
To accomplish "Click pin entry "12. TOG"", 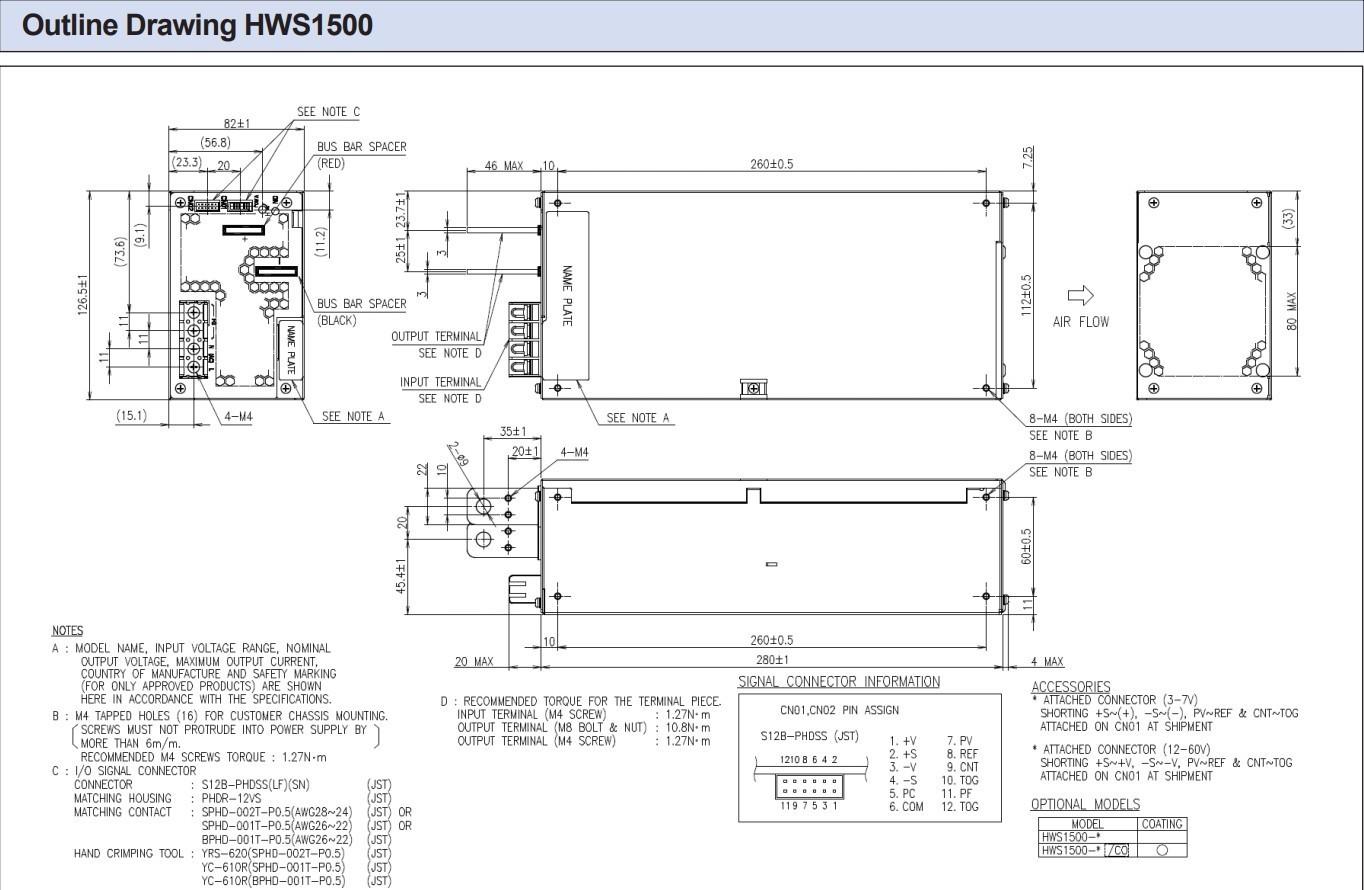I will (961, 807).
